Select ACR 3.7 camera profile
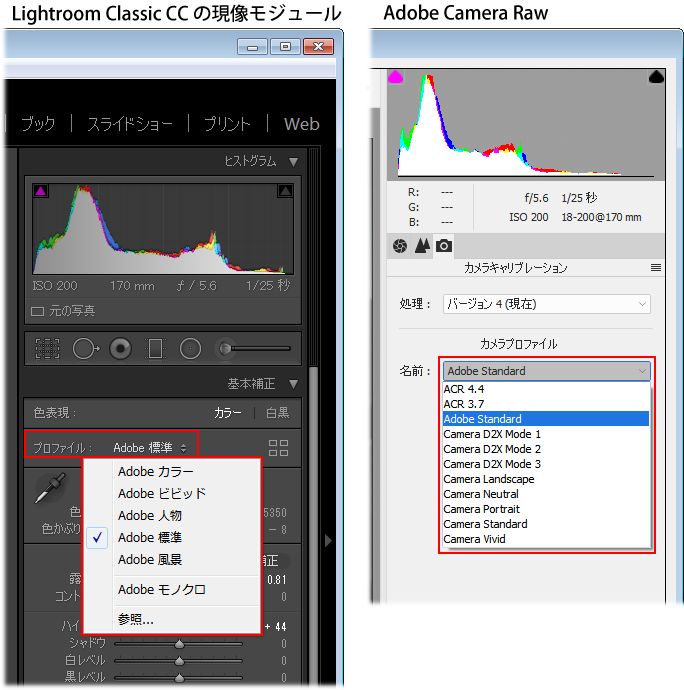The width and height of the screenshot is (684, 690). 546,404
